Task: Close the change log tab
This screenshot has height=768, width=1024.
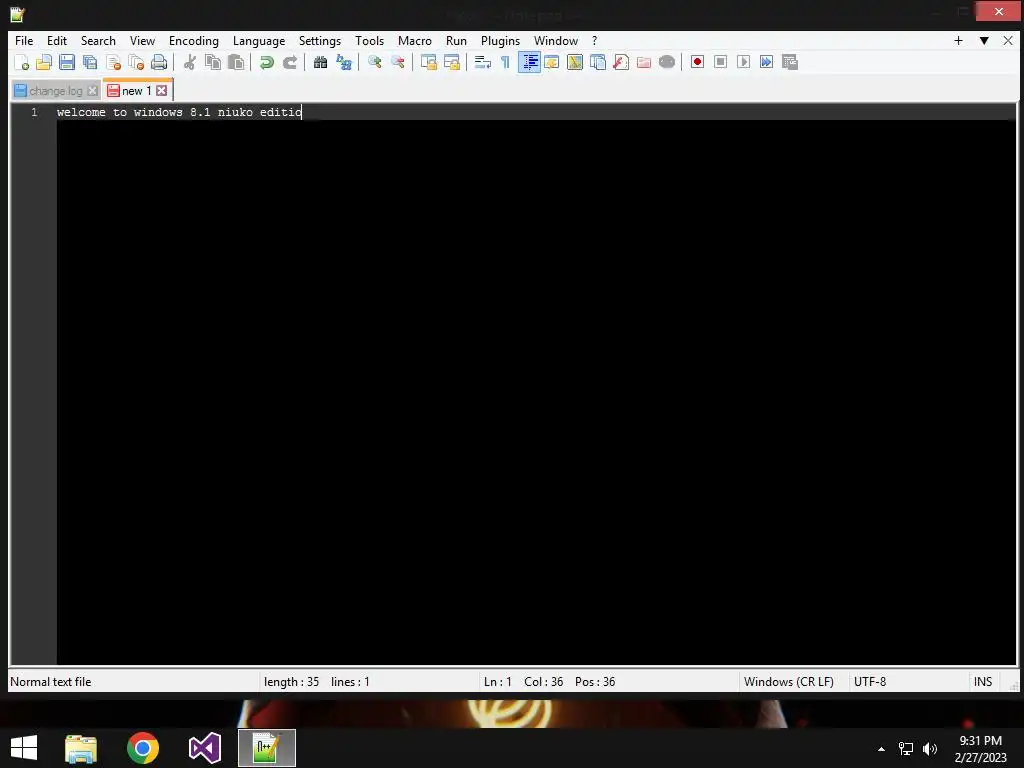Action: (93, 91)
